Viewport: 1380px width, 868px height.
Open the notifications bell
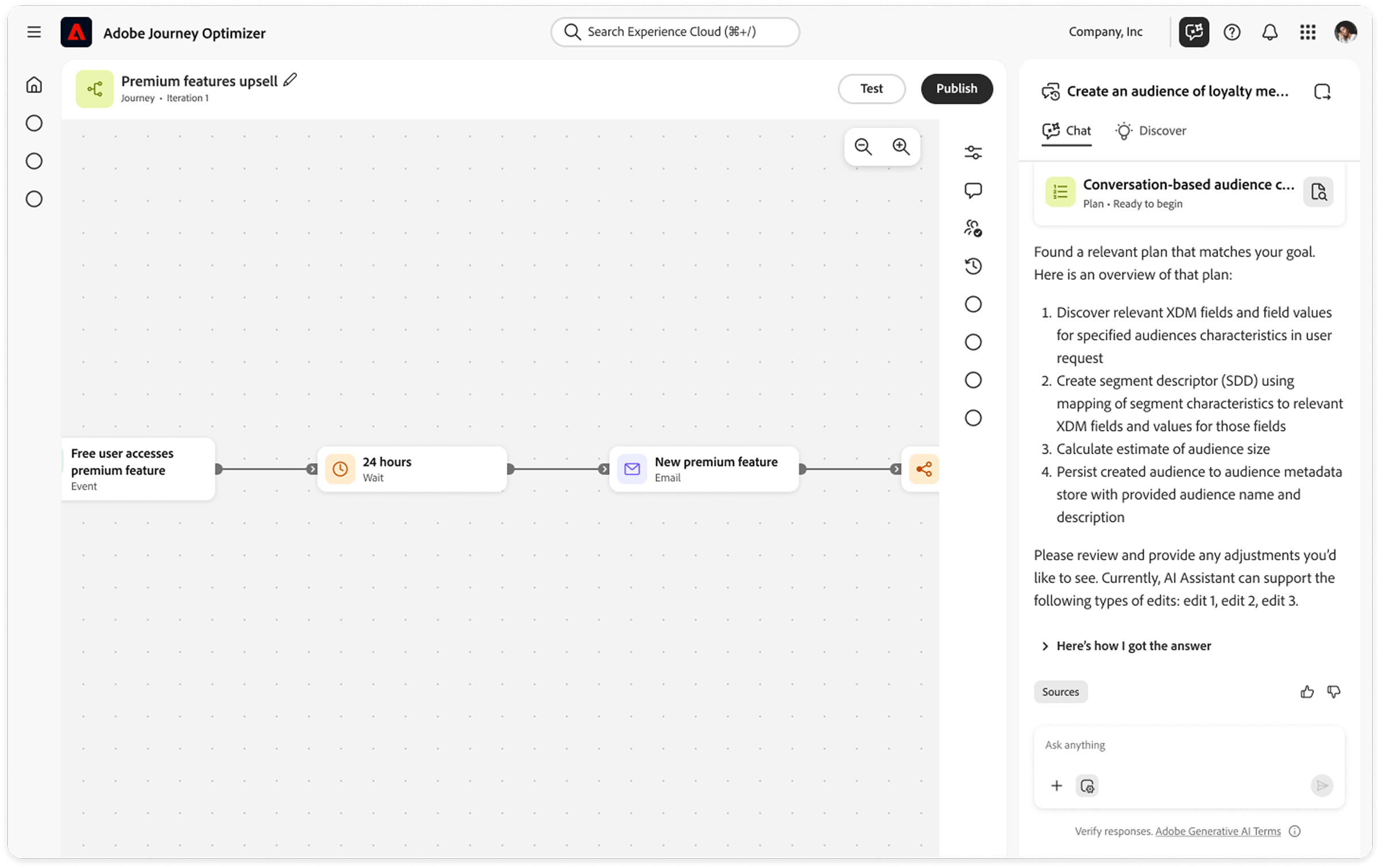[1270, 32]
